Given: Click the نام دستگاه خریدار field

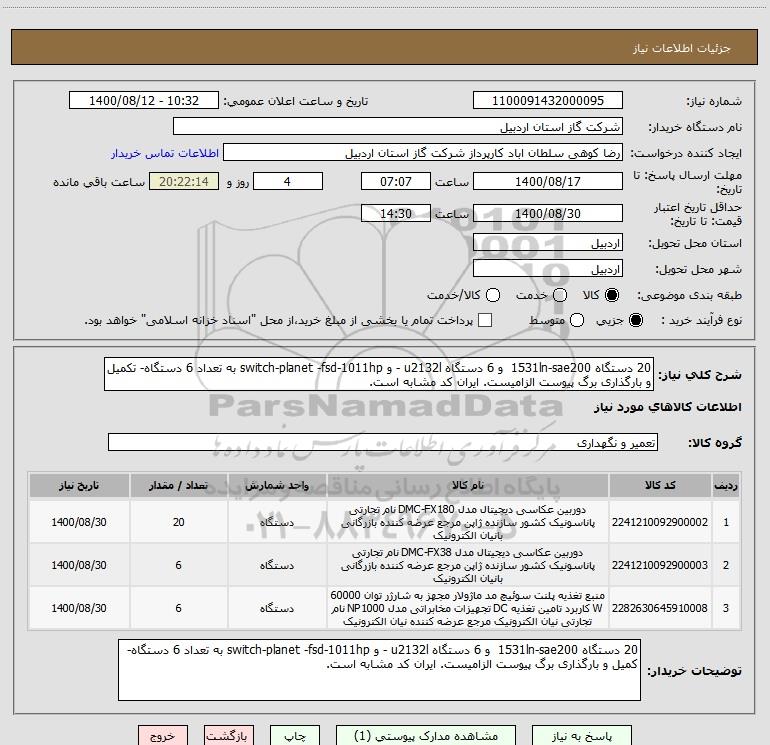Looking at the screenshot, I should [x=398, y=126].
